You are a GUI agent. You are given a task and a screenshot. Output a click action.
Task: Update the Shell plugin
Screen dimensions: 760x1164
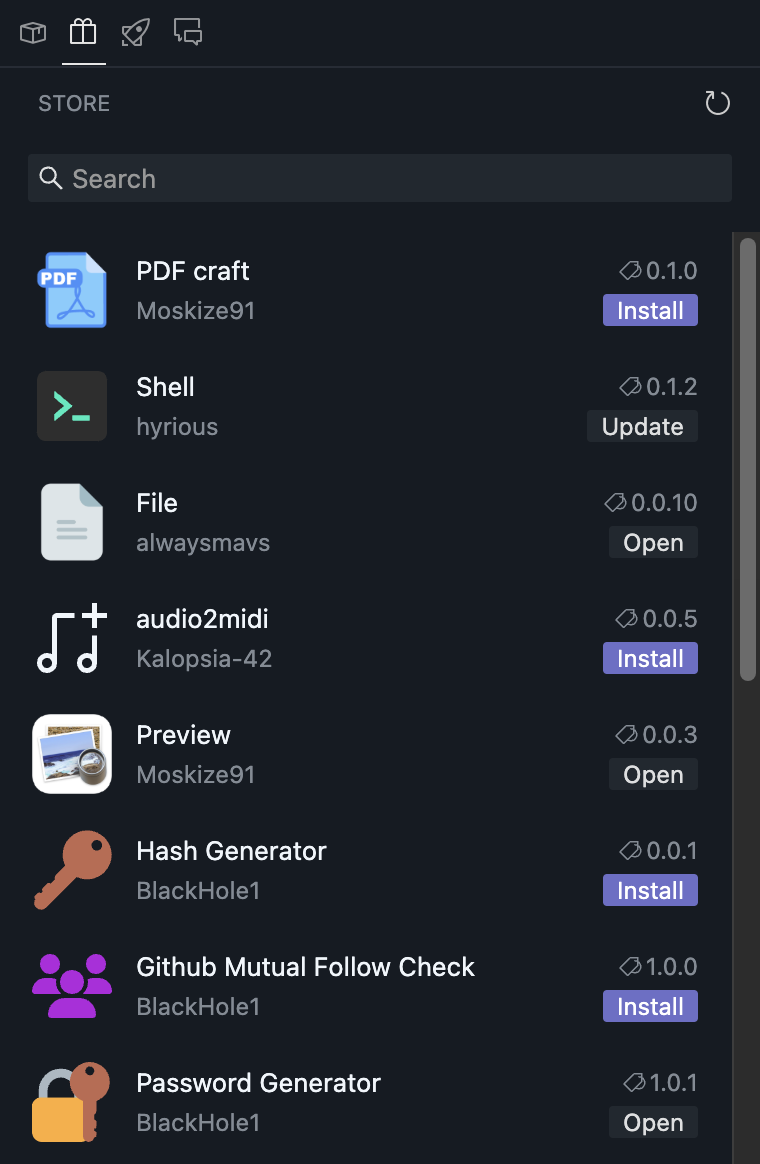(642, 427)
